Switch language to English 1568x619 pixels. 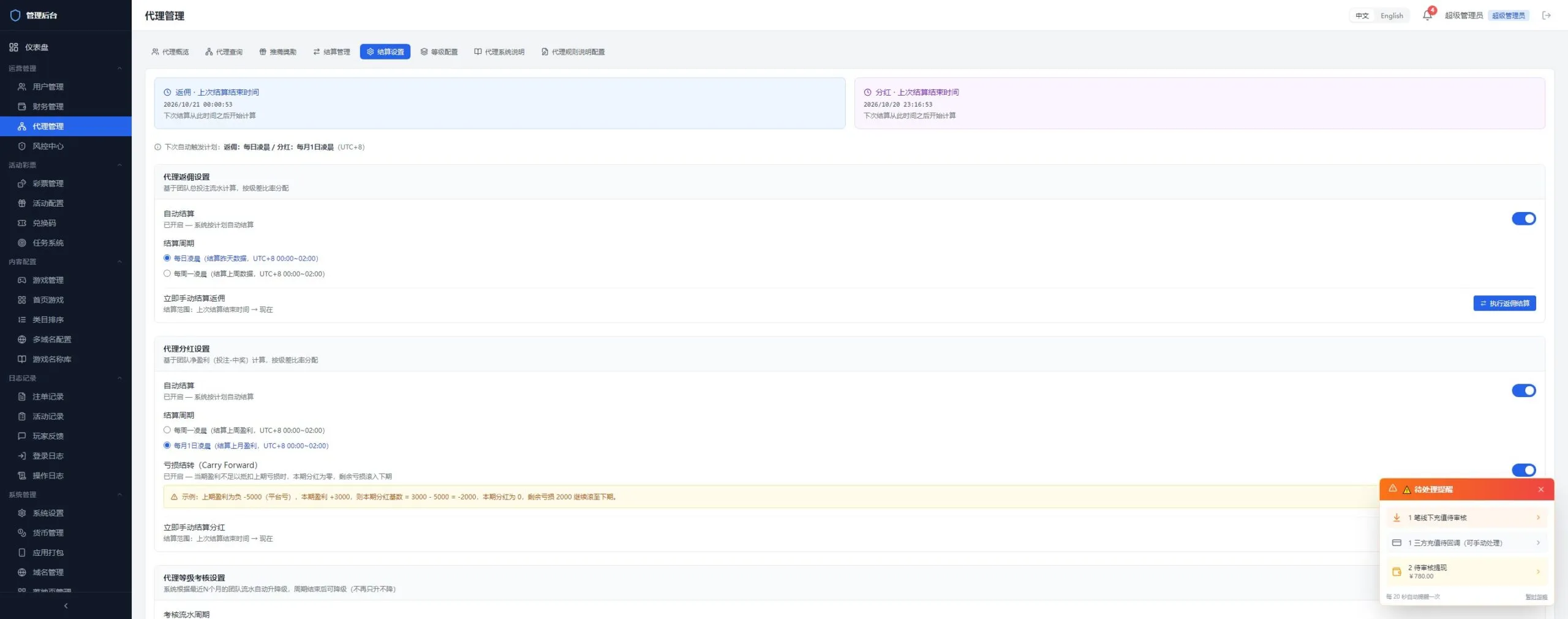pyautogui.click(x=1392, y=16)
